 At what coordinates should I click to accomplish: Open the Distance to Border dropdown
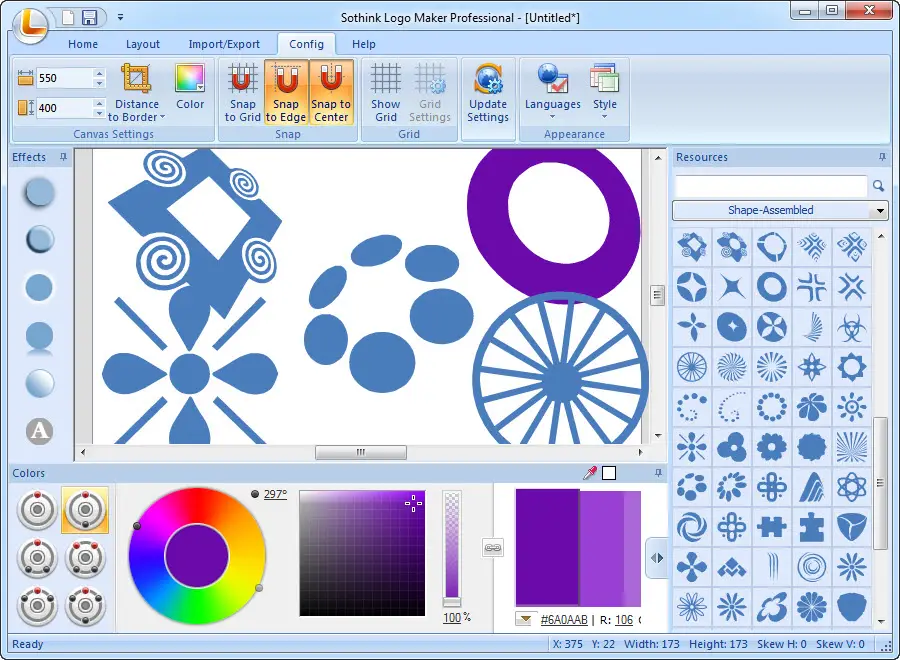137,92
